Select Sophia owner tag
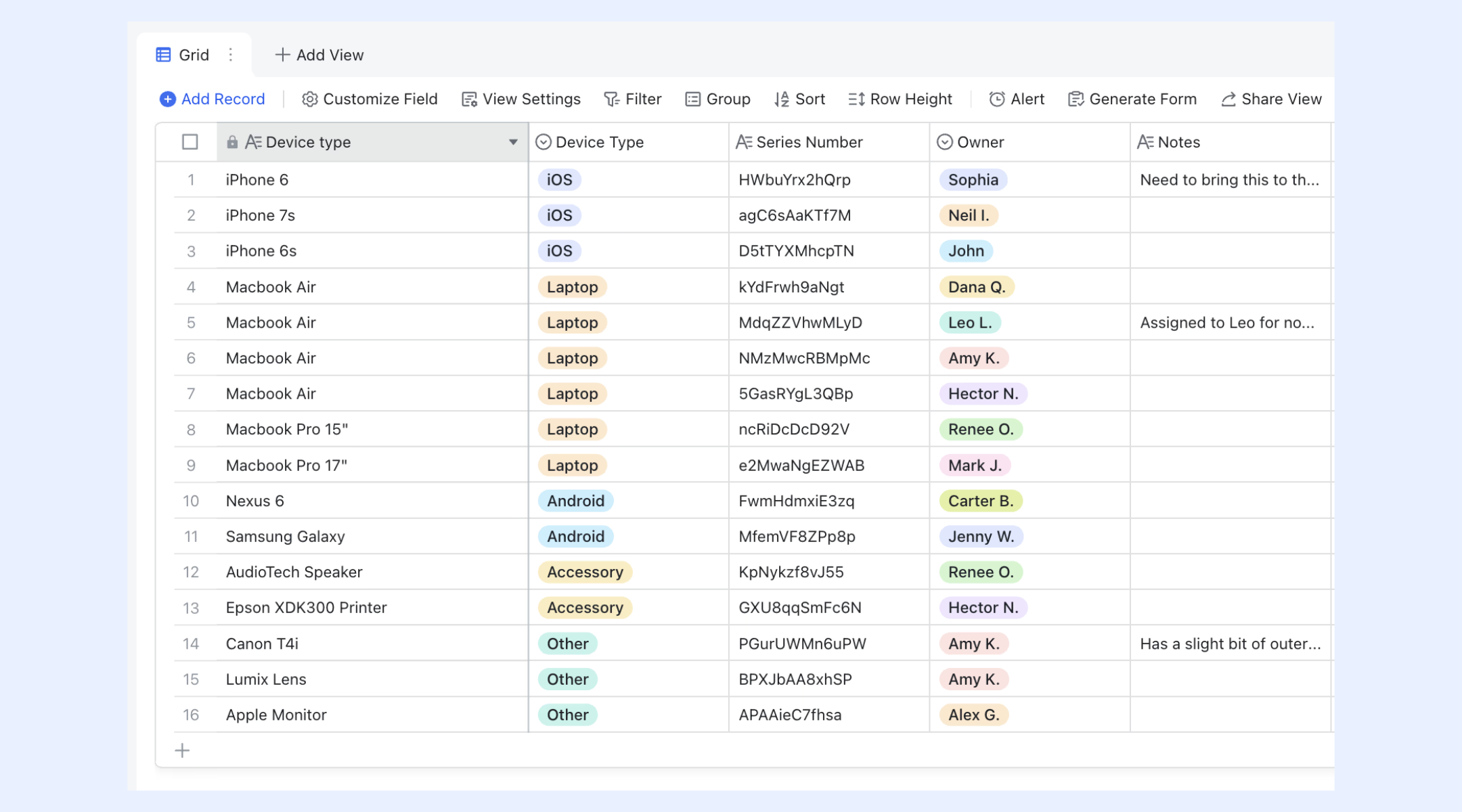The width and height of the screenshot is (1462, 812). click(973, 180)
